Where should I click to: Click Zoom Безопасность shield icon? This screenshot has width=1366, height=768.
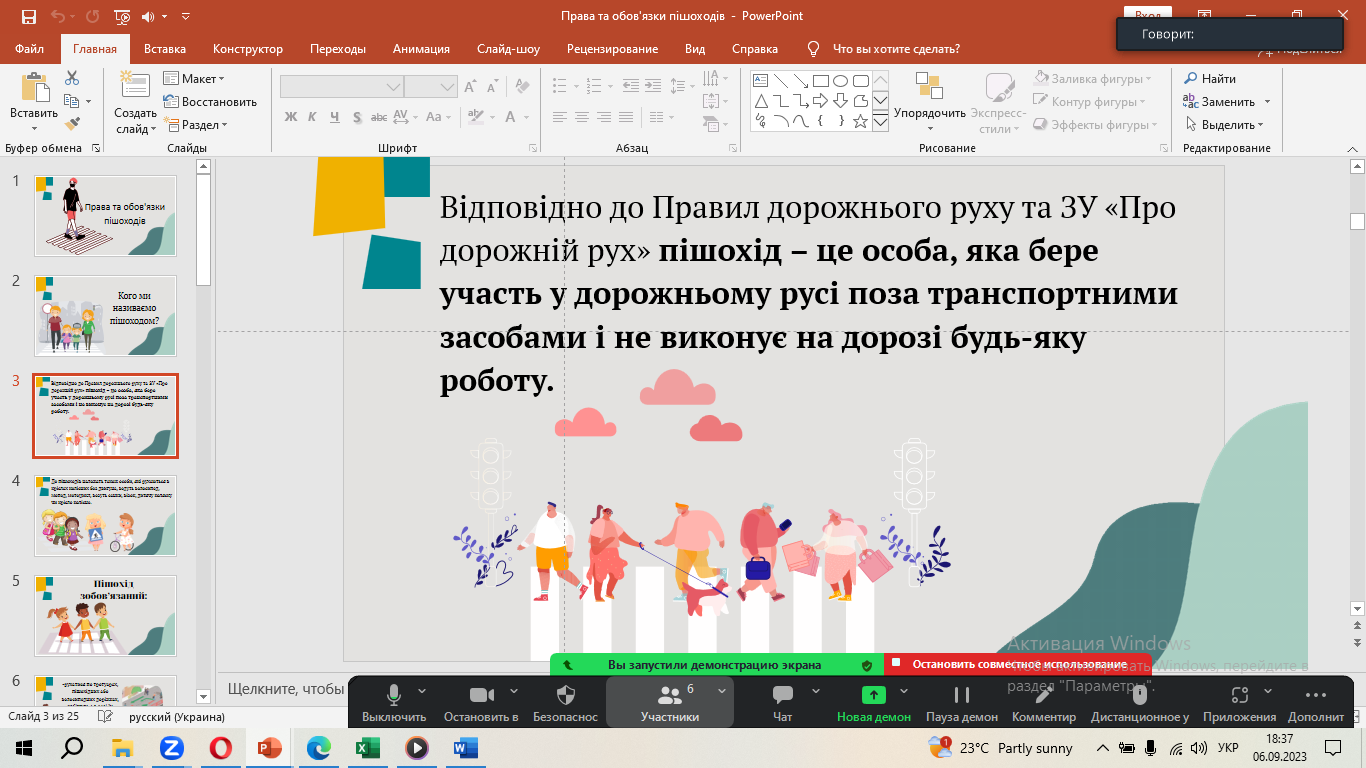(x=565, y=694)
